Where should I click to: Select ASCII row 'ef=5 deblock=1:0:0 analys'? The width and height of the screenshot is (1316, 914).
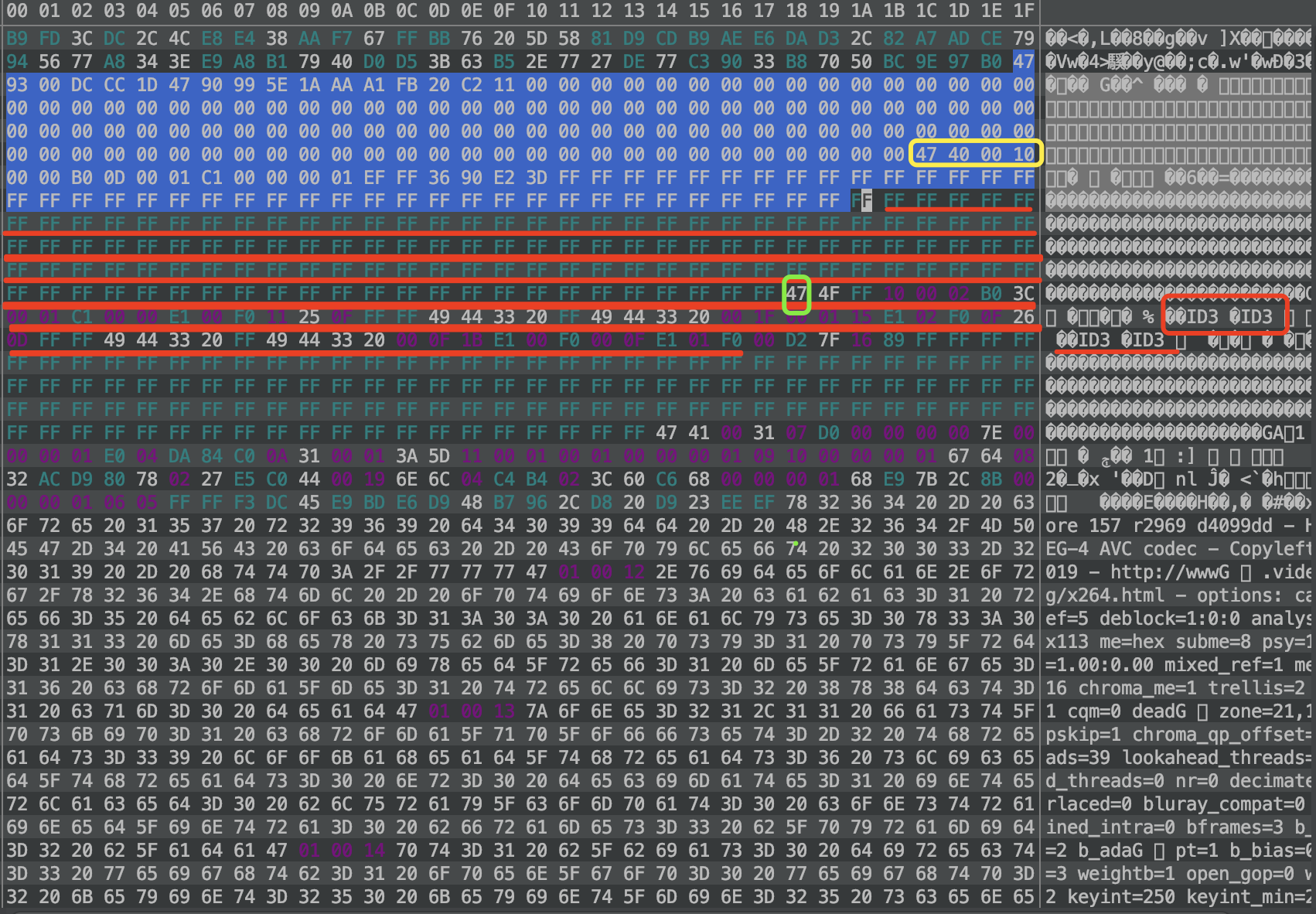coord(1178,619)
